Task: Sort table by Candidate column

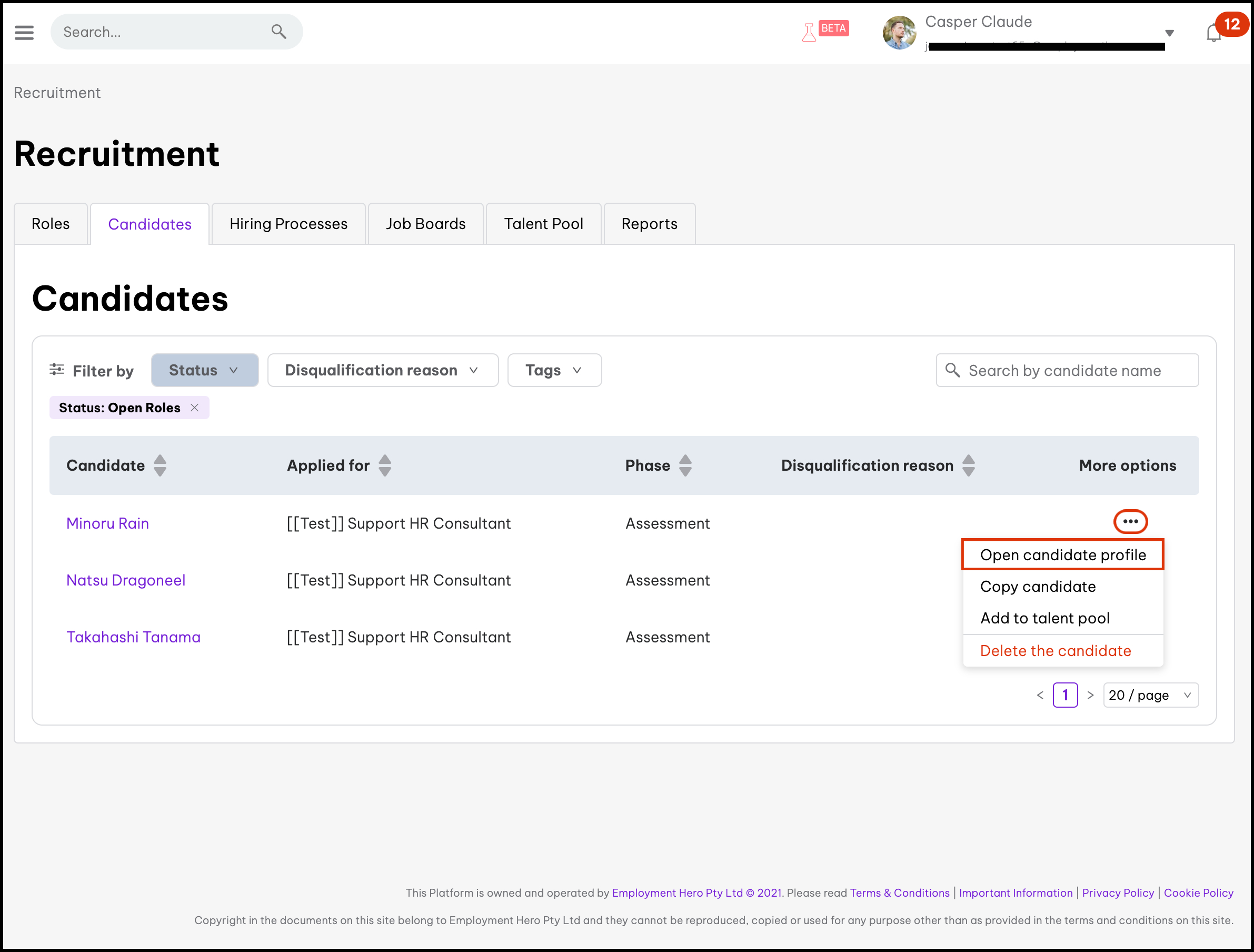Action: [x=160, y=465]
